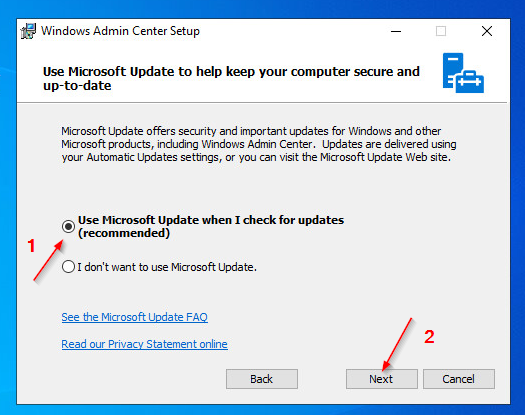Click the setup installer icon in title bar
Viewport: 525px width, 415px height.
[x=28, y=31]
